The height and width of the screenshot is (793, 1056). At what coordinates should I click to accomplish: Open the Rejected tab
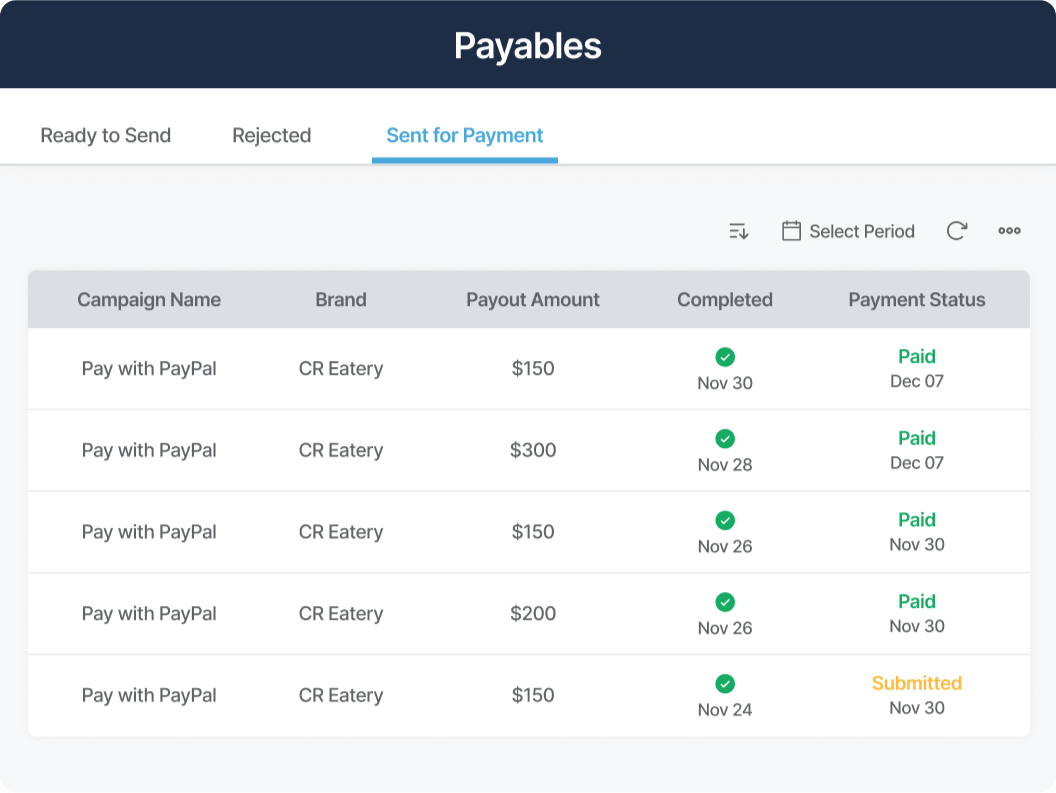pos(271,135)
